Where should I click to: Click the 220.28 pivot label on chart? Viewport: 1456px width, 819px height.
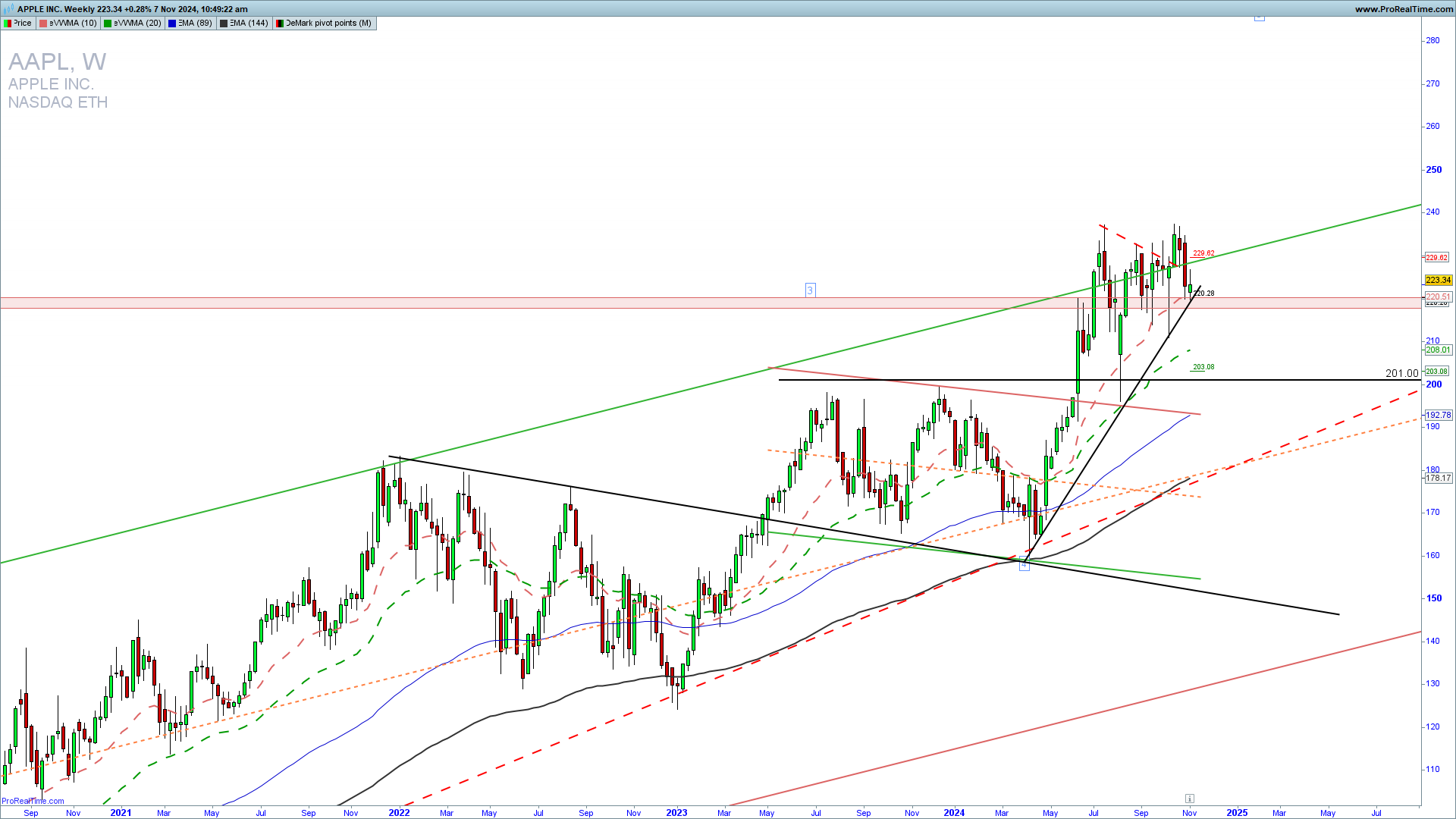1203,293
